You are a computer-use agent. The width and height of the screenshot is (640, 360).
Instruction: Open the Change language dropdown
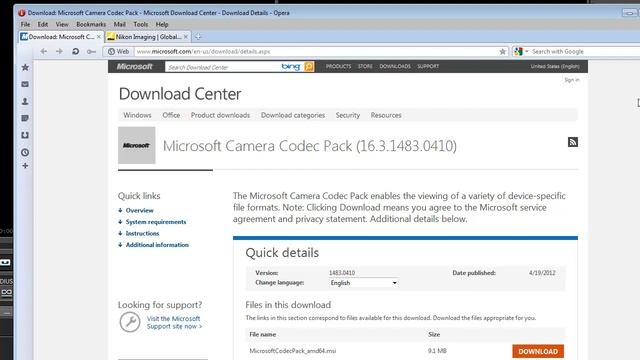[363, 283]
